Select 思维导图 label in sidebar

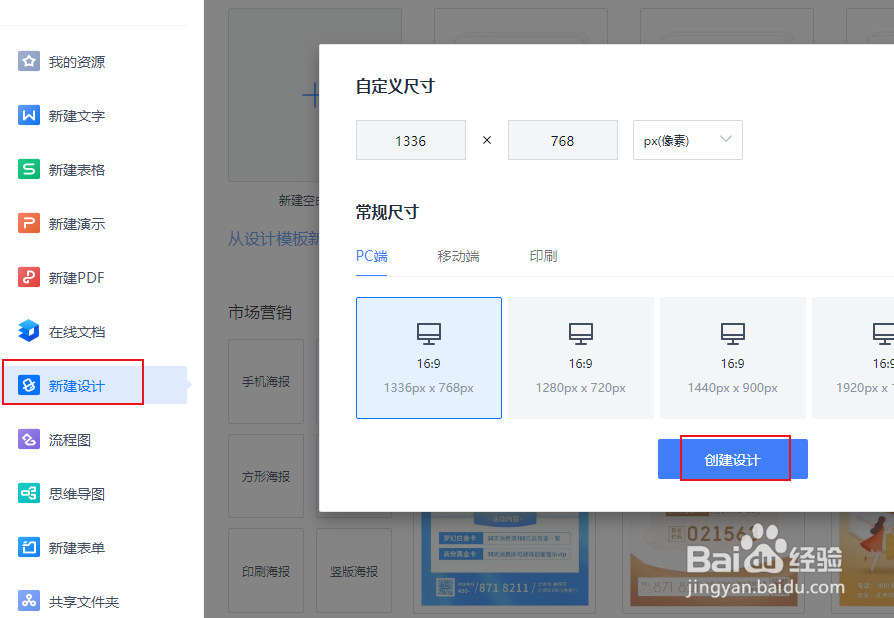pyautogui.click(x=77, y=494)
